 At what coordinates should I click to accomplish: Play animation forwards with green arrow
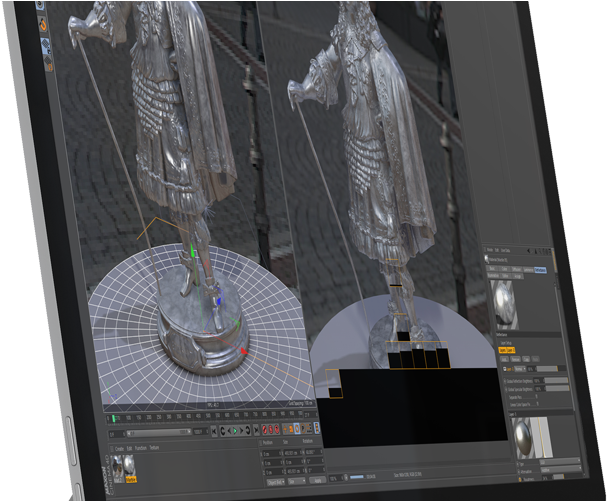coord(235,431)
